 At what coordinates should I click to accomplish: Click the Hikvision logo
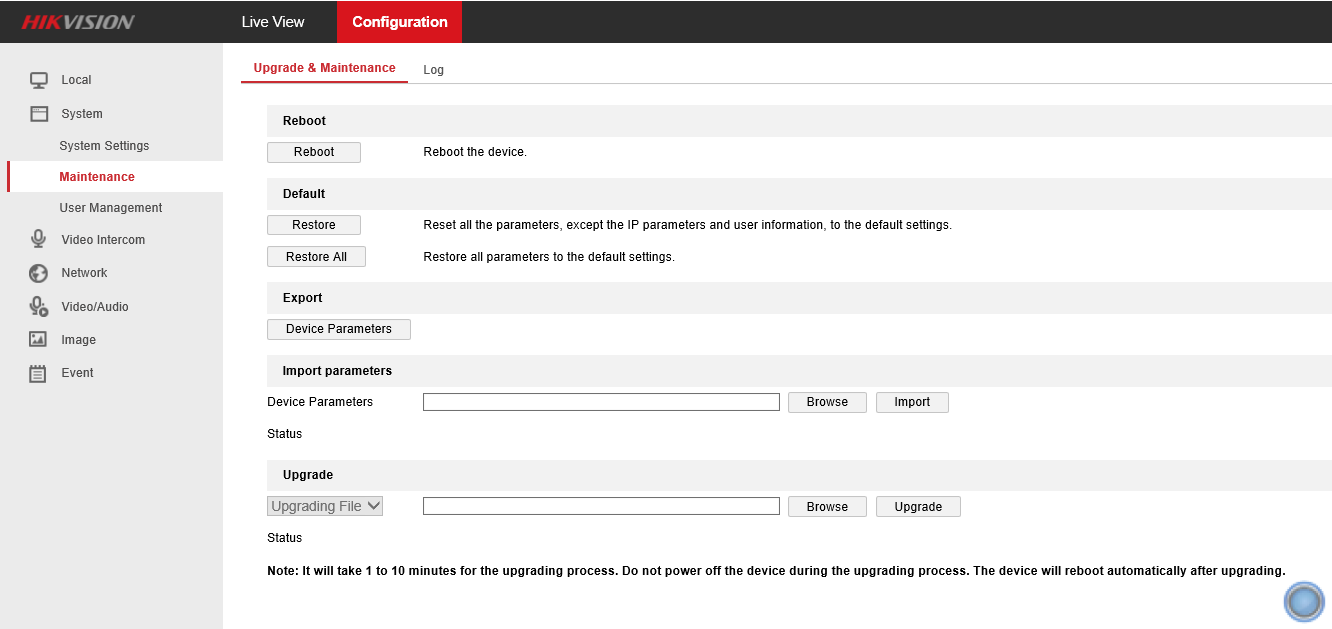(78, 22)
